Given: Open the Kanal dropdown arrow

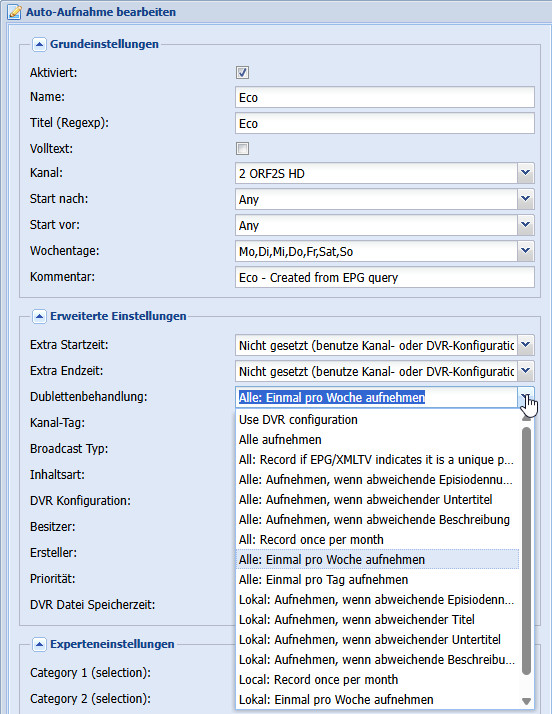Looking at the screenshot, I should point(526,173).
